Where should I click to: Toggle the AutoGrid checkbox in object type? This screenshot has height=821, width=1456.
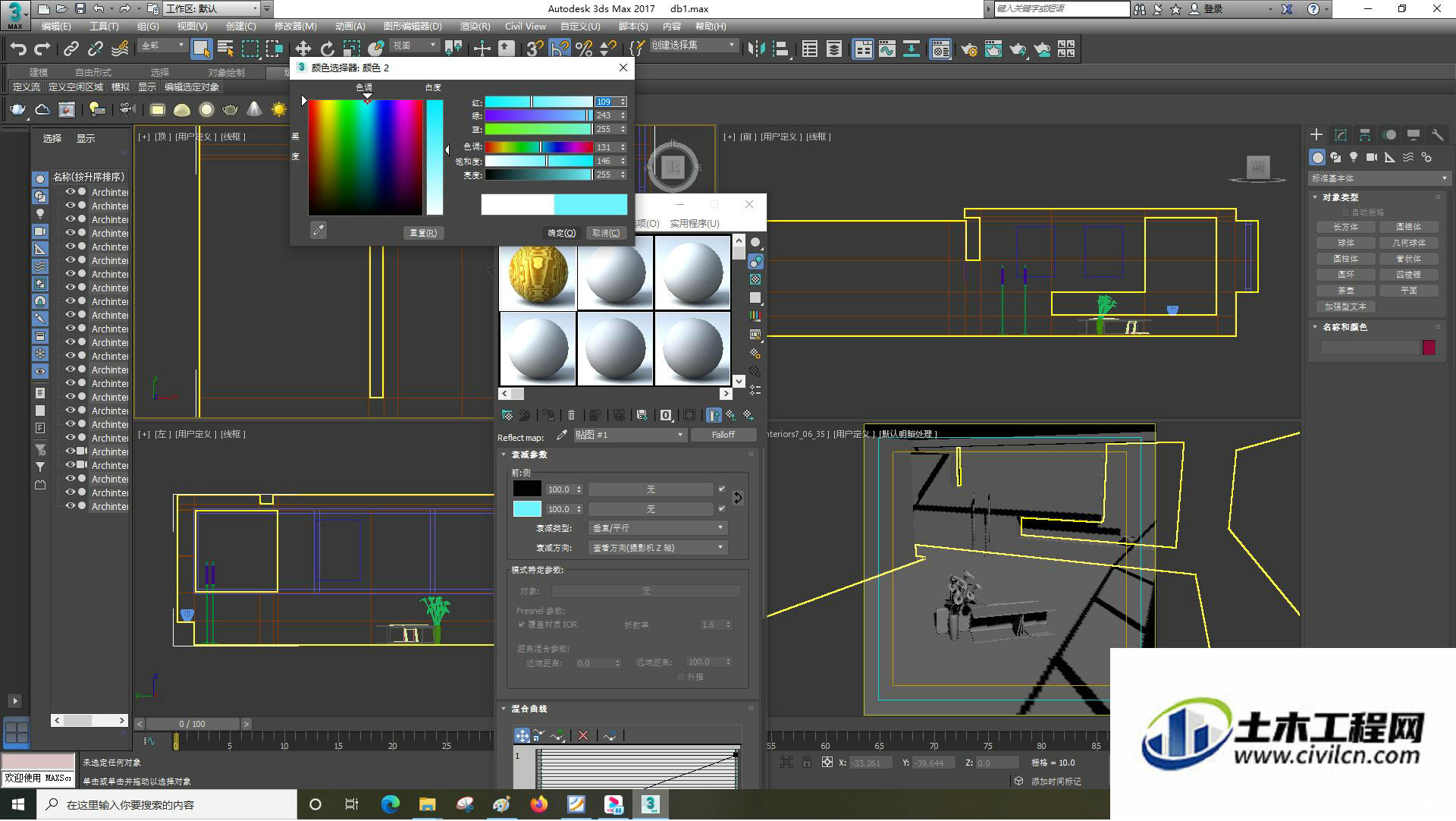(1345, 212)
